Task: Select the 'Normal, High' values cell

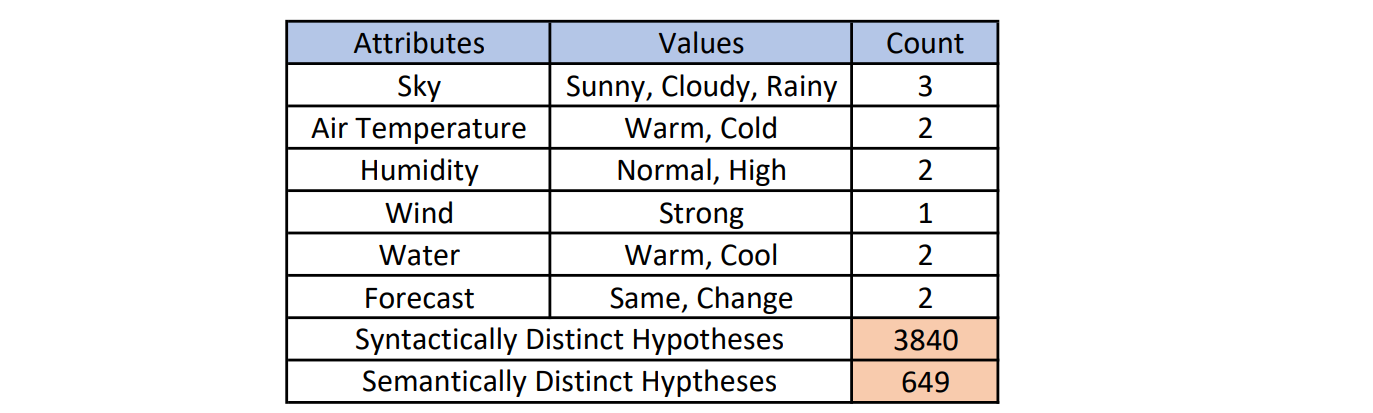Action: tap(700, 170)
